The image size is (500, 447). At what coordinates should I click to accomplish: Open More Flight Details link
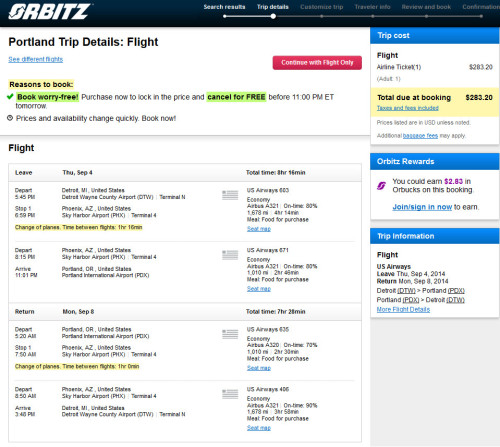[403, 309]
